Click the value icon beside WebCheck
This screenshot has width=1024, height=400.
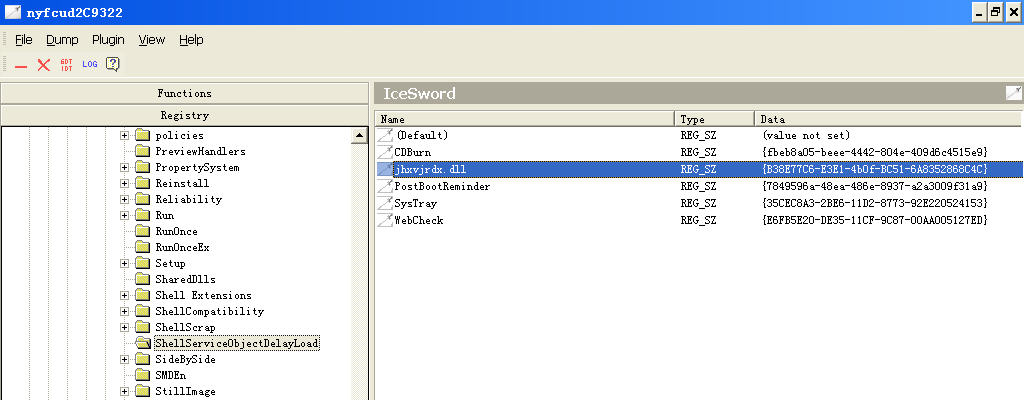pos(385,220)
